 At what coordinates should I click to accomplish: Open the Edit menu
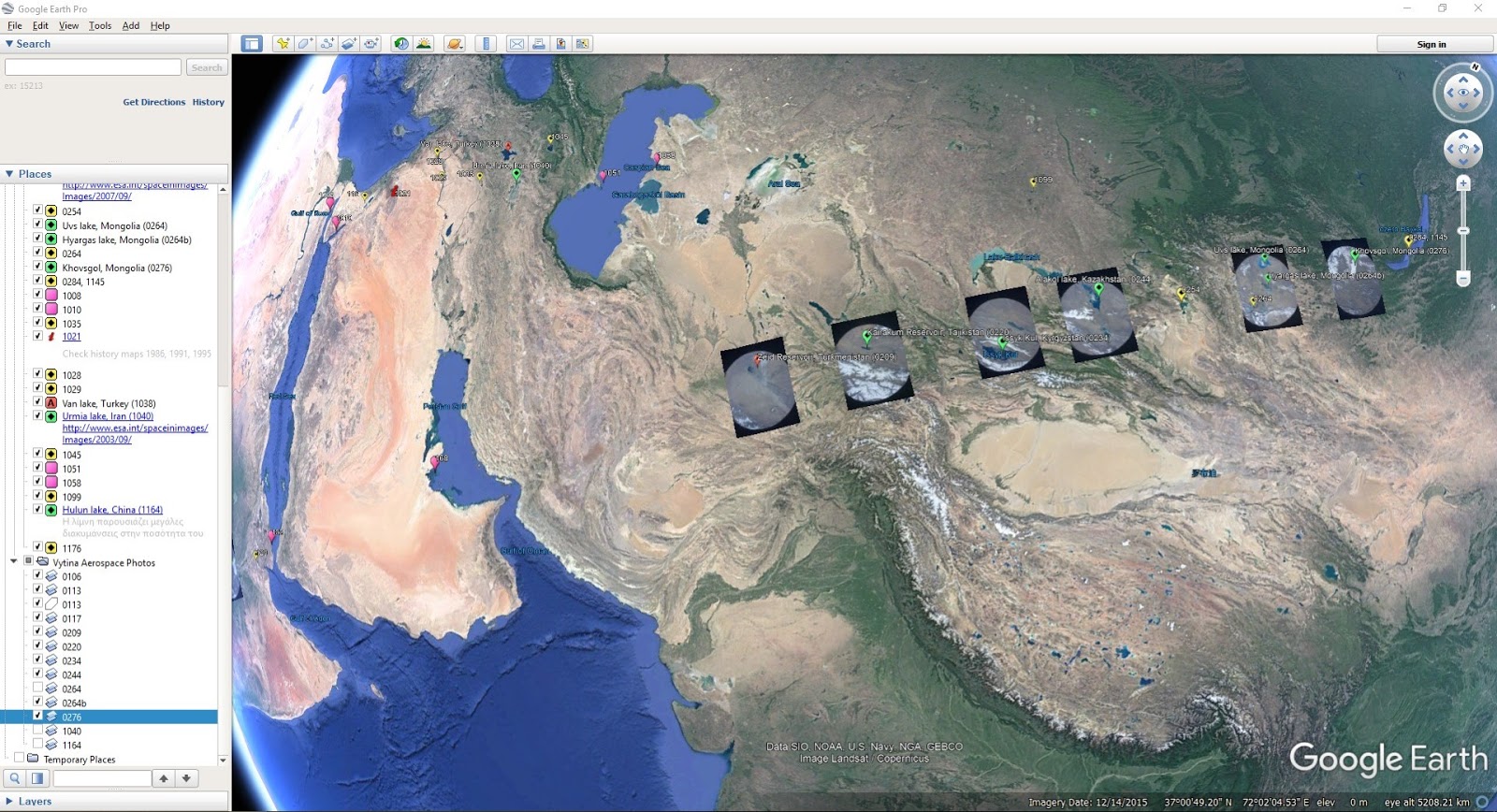tap(40, 25)
